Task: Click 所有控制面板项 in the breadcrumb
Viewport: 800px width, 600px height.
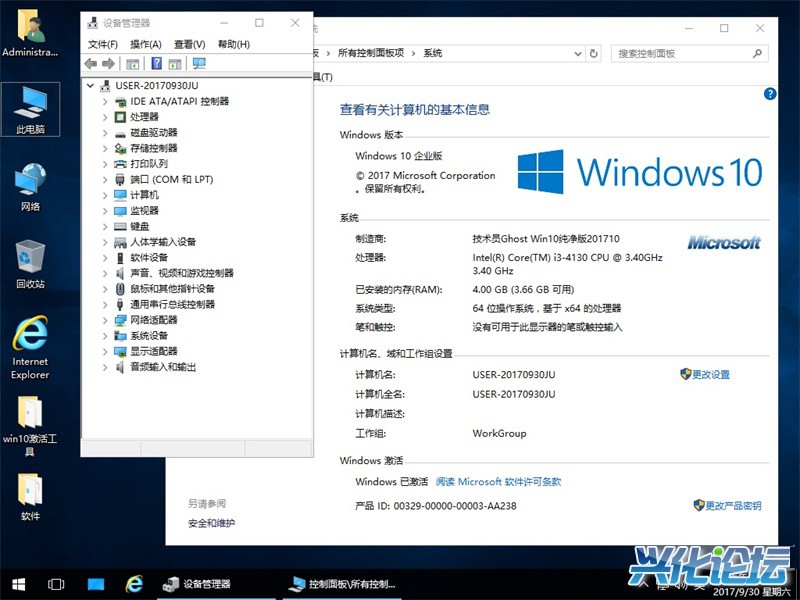Action: pyautogui.click(x=371, y=53)
